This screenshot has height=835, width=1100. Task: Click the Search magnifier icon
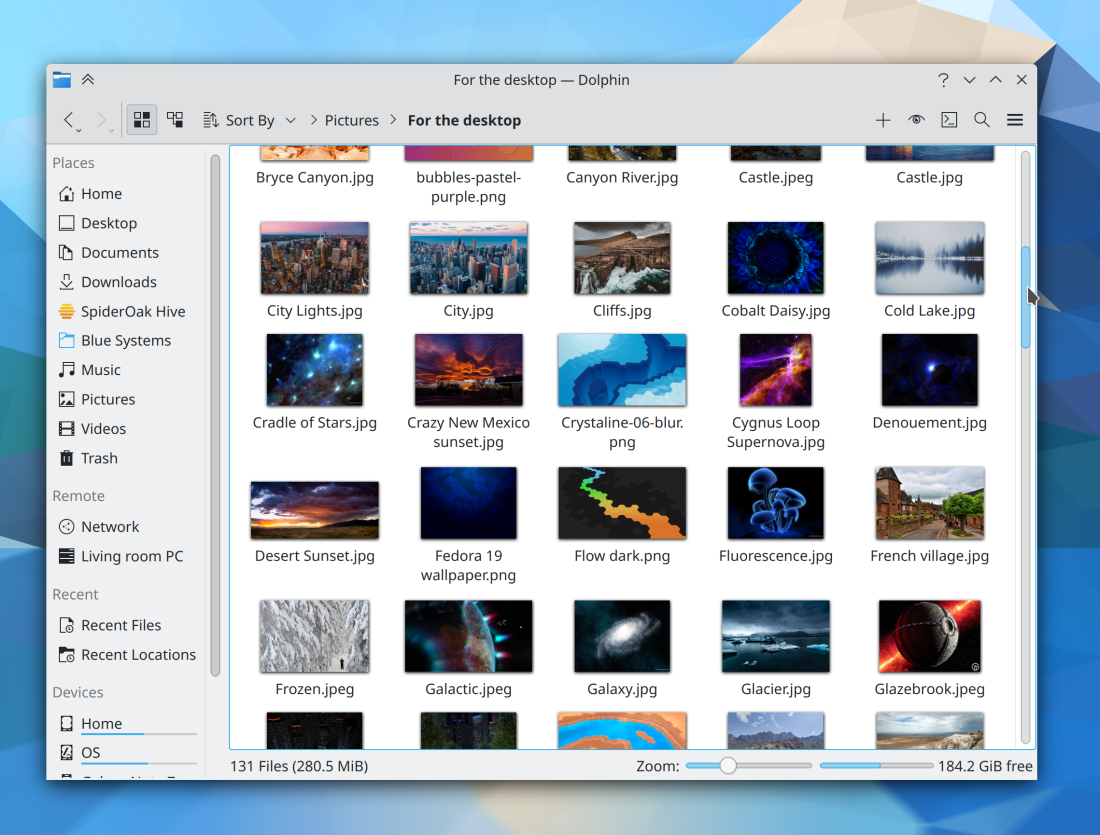pyautogui.click(x=982, y=120)
